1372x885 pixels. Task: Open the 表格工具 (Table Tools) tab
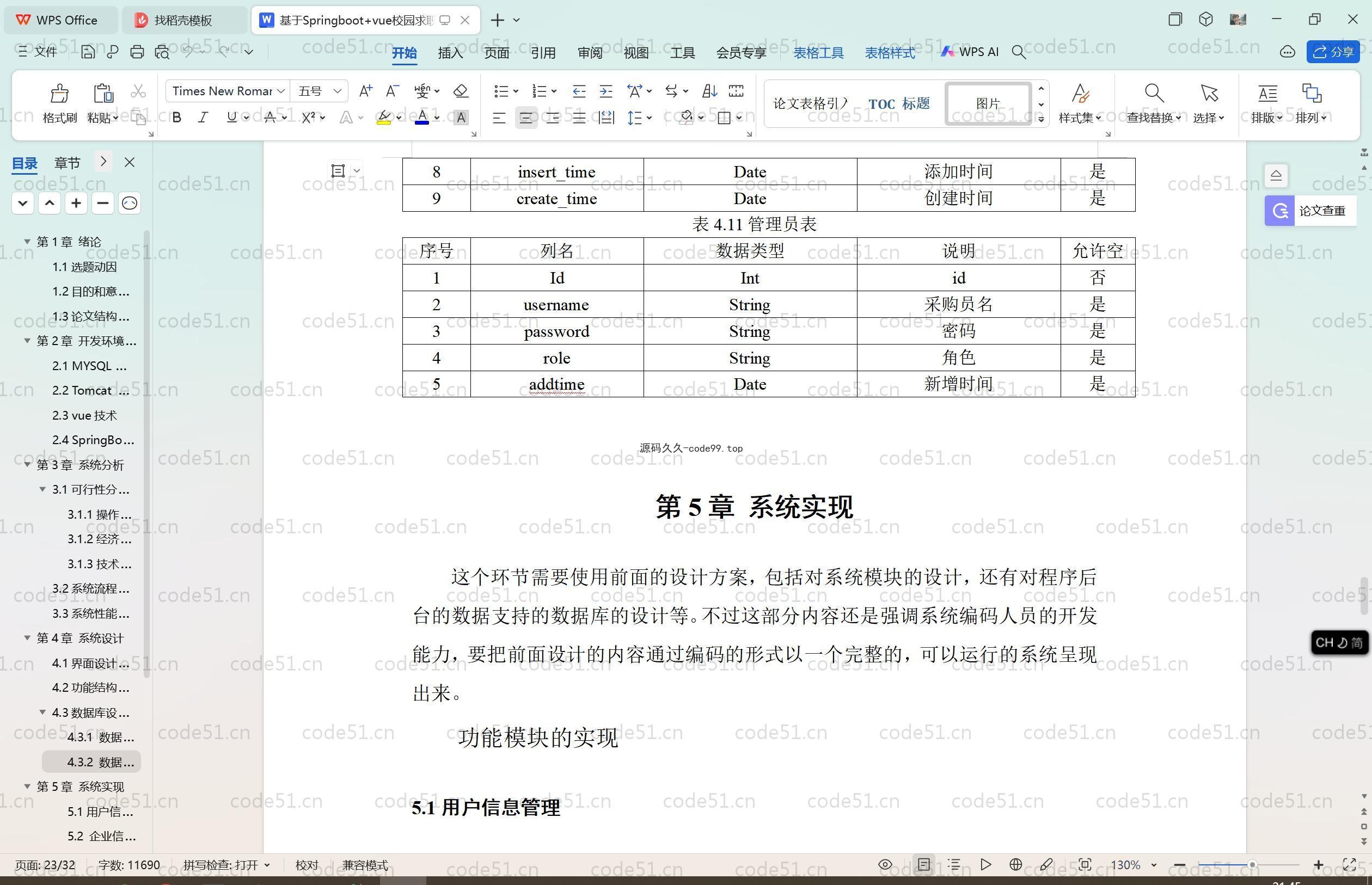818,53
